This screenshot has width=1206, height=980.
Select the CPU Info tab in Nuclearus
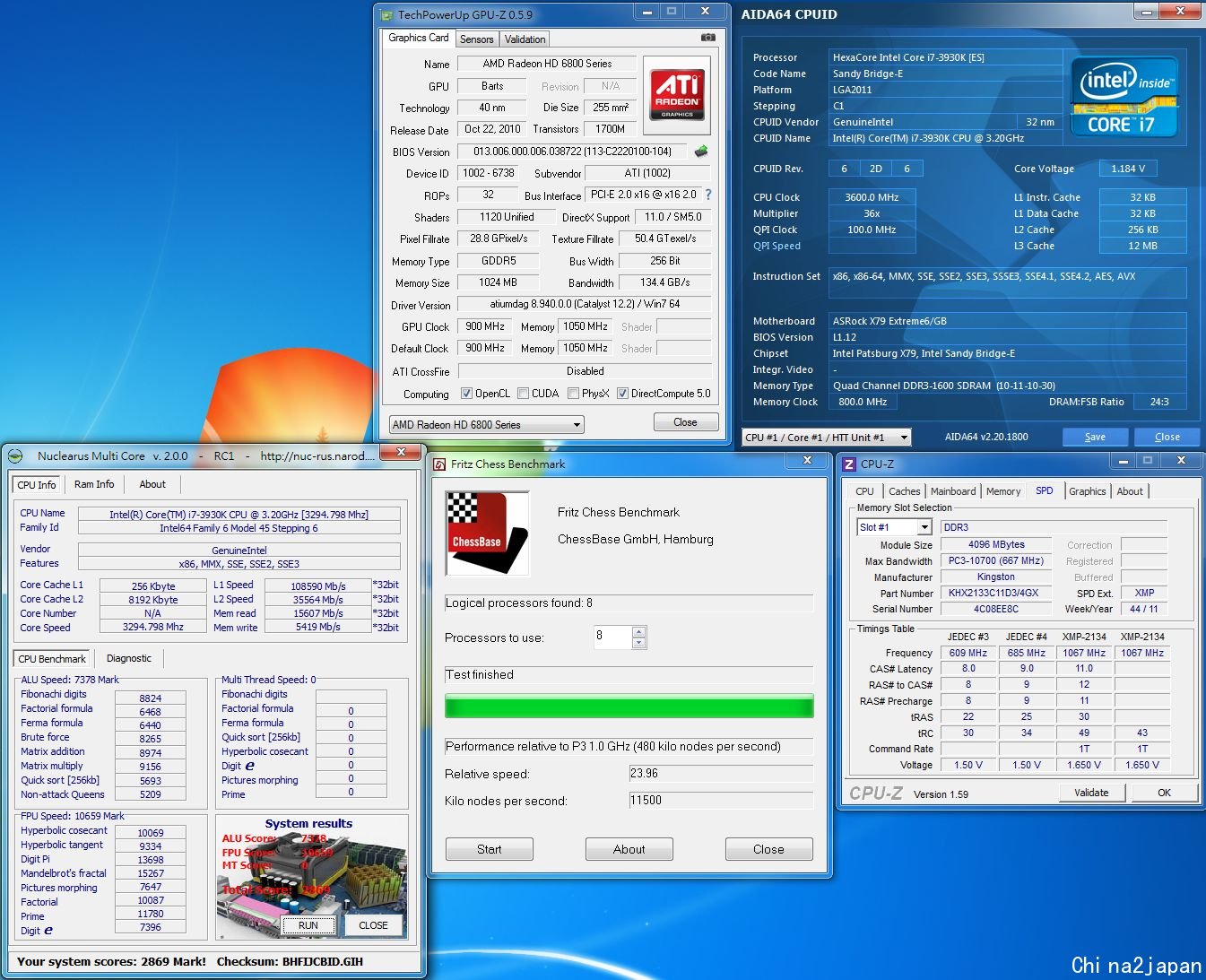[37, 484]
